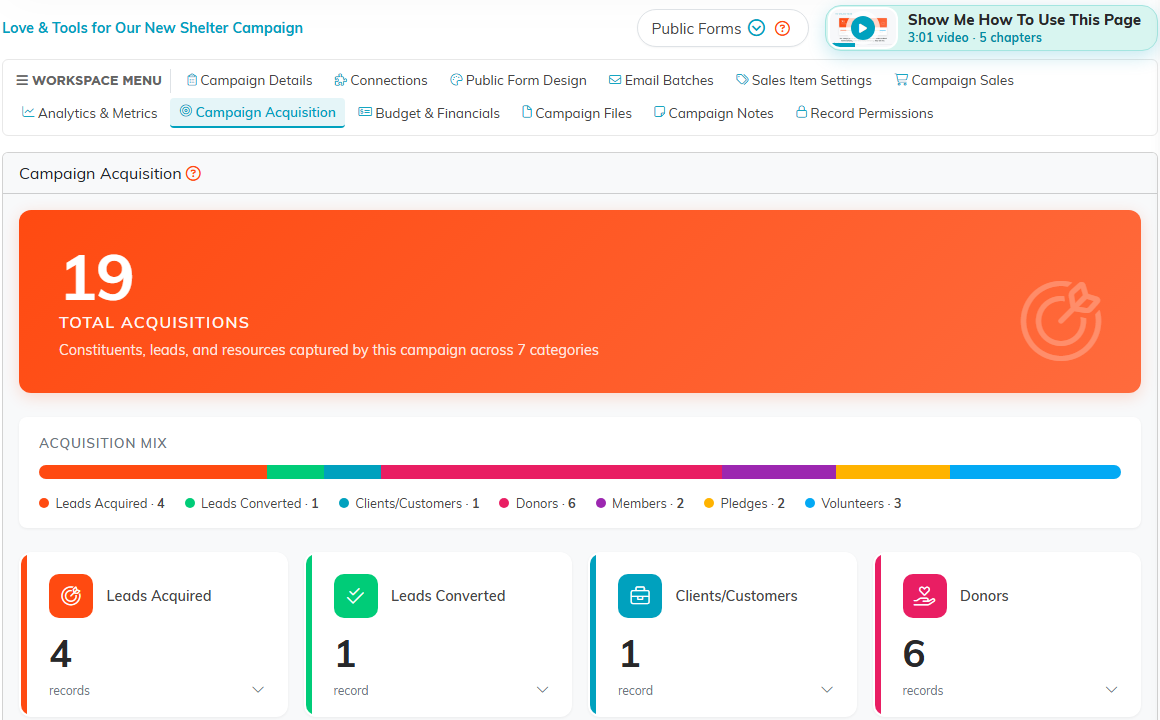1160x720 pixels.
Task: Click the Members · 2 legend entry
Action: tap(640, 503)
